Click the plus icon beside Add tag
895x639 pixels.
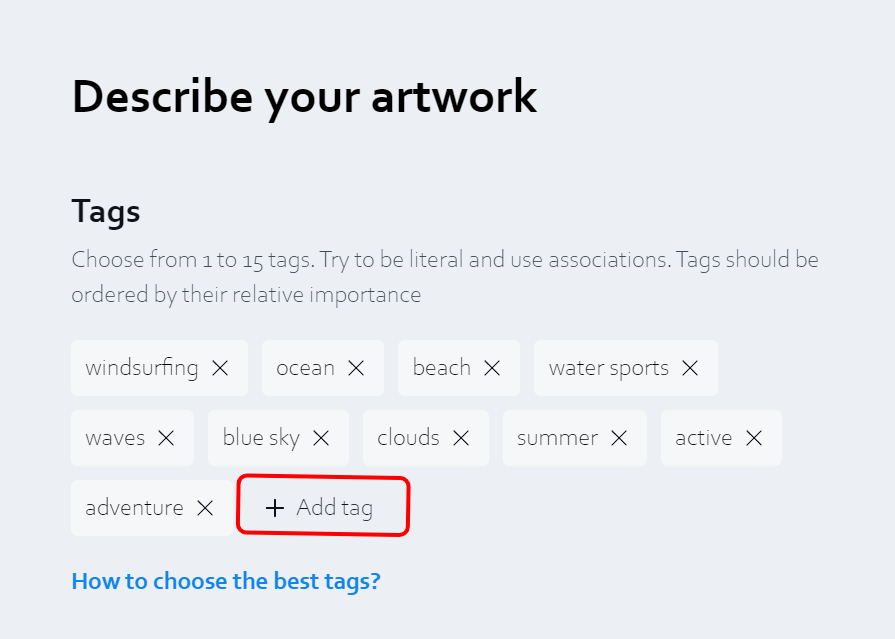coord(275,508)
